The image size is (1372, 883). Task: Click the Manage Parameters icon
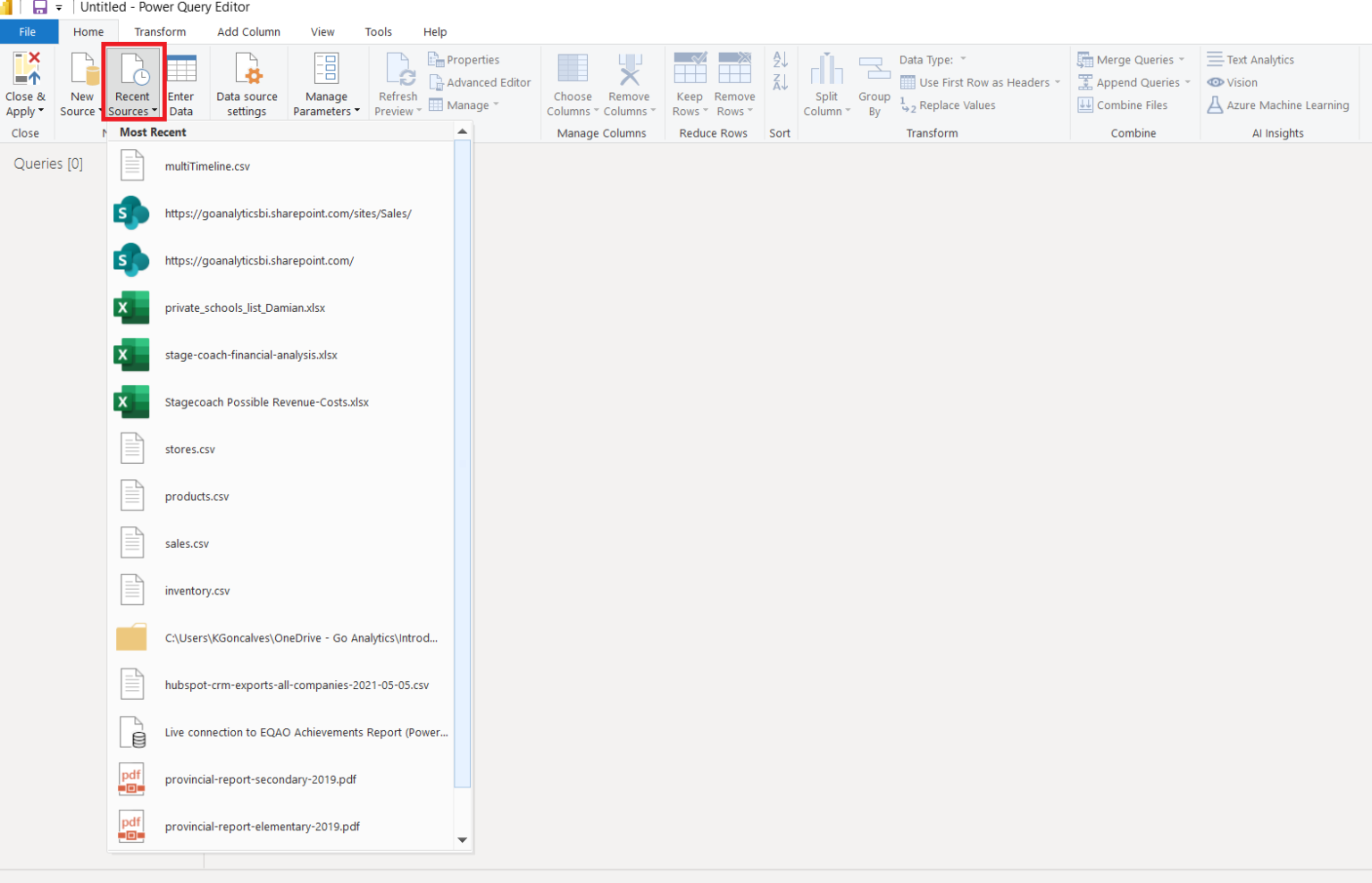pos(326,69)
